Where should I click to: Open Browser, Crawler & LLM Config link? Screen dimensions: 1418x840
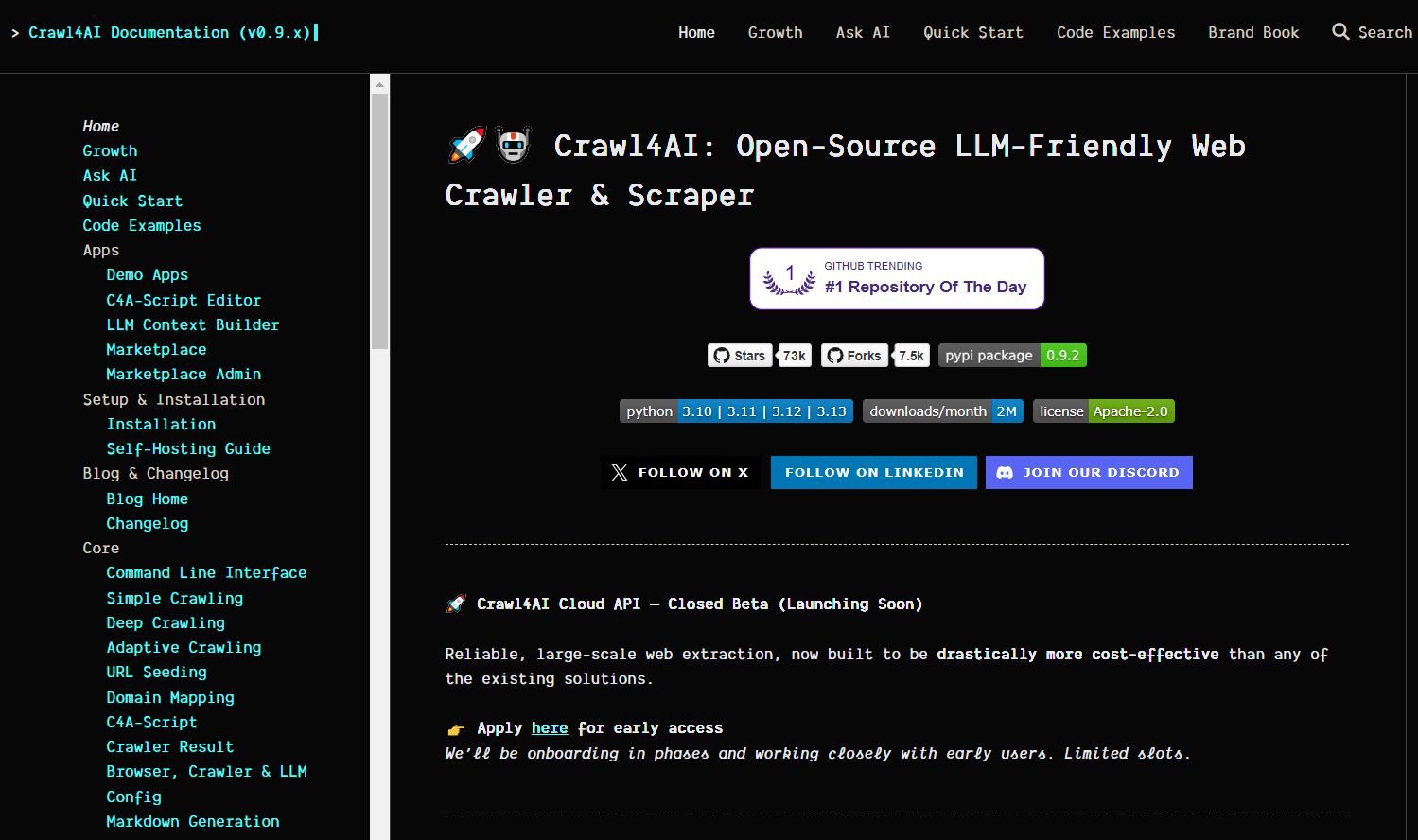pyautogui.click(x=206, y=784)
